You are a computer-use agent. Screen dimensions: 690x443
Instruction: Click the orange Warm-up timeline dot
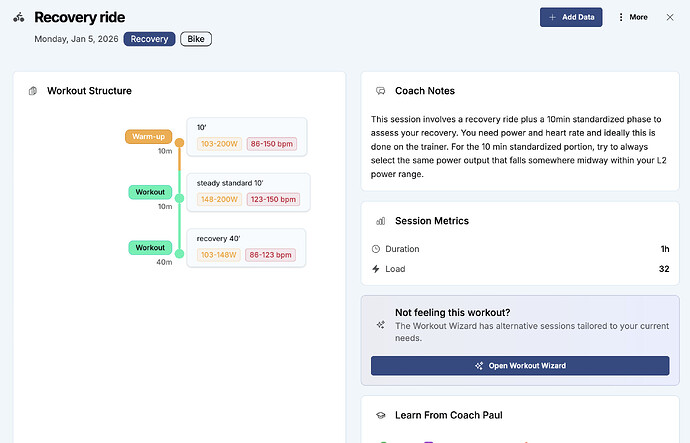coord(180,143)
